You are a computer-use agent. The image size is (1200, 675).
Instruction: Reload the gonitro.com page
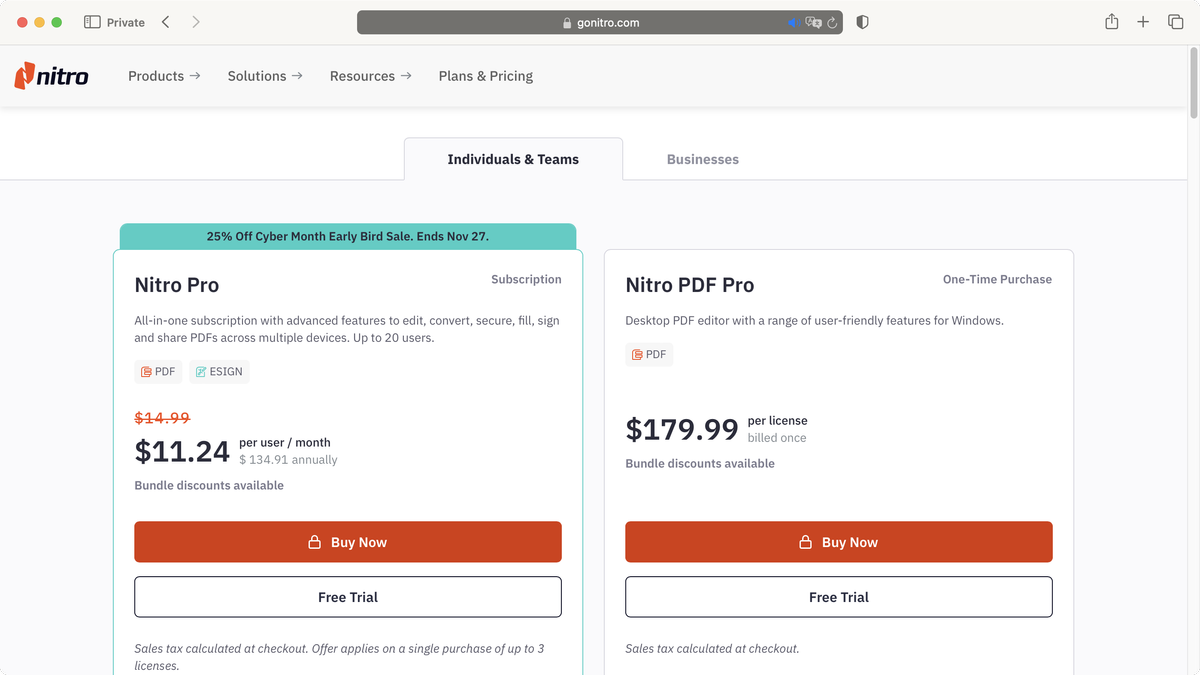(833, 21)
